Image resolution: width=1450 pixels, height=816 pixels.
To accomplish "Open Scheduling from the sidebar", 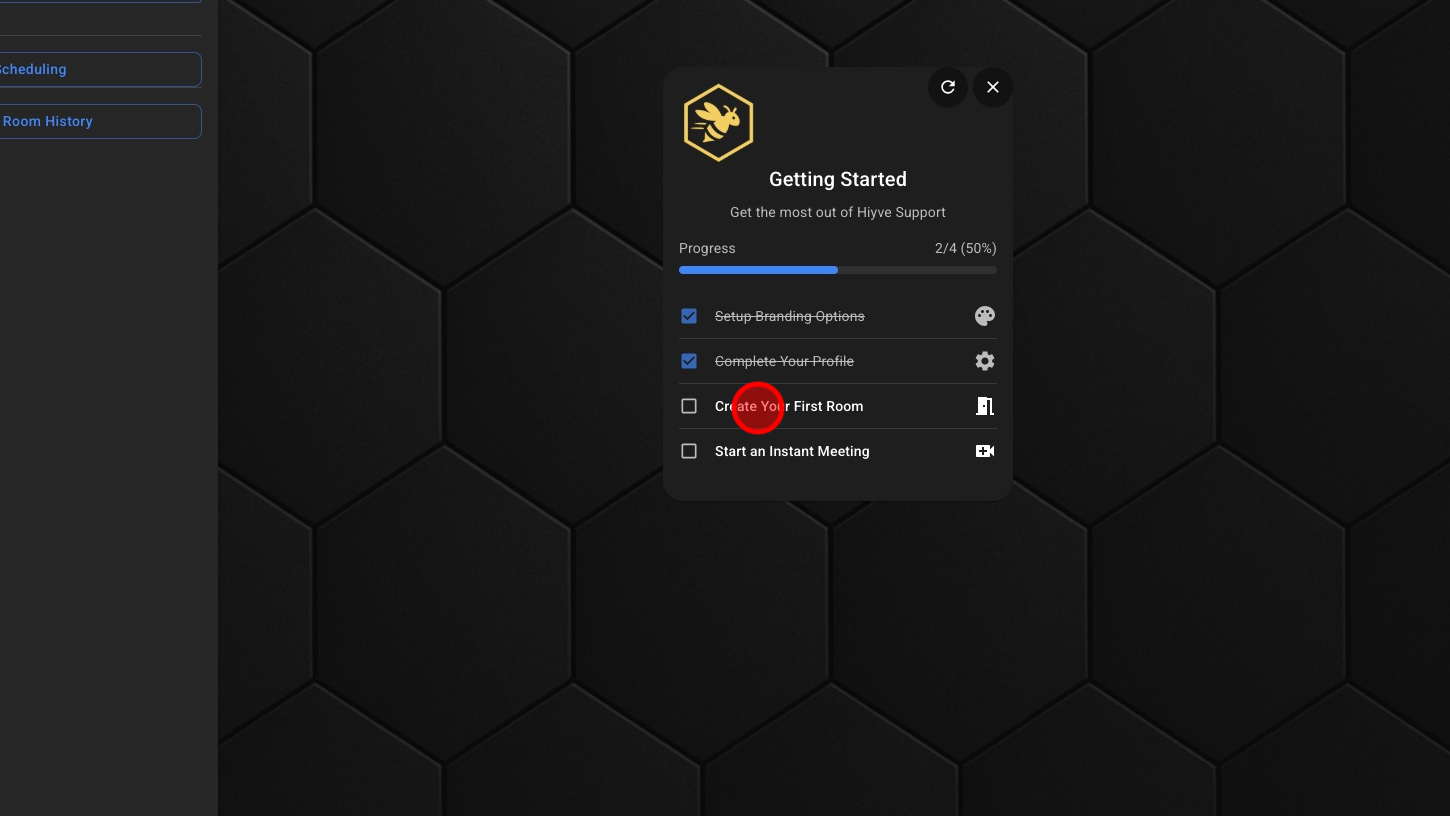I will 100,69.
